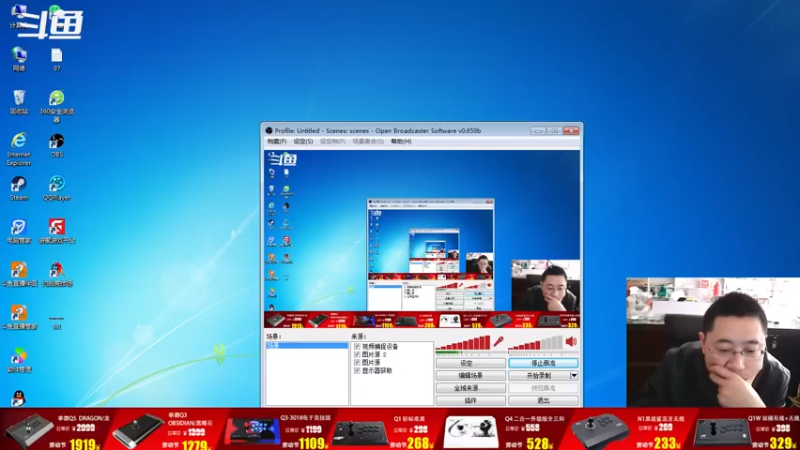Launch Internet Explorer from the desktop

[19, 148]
